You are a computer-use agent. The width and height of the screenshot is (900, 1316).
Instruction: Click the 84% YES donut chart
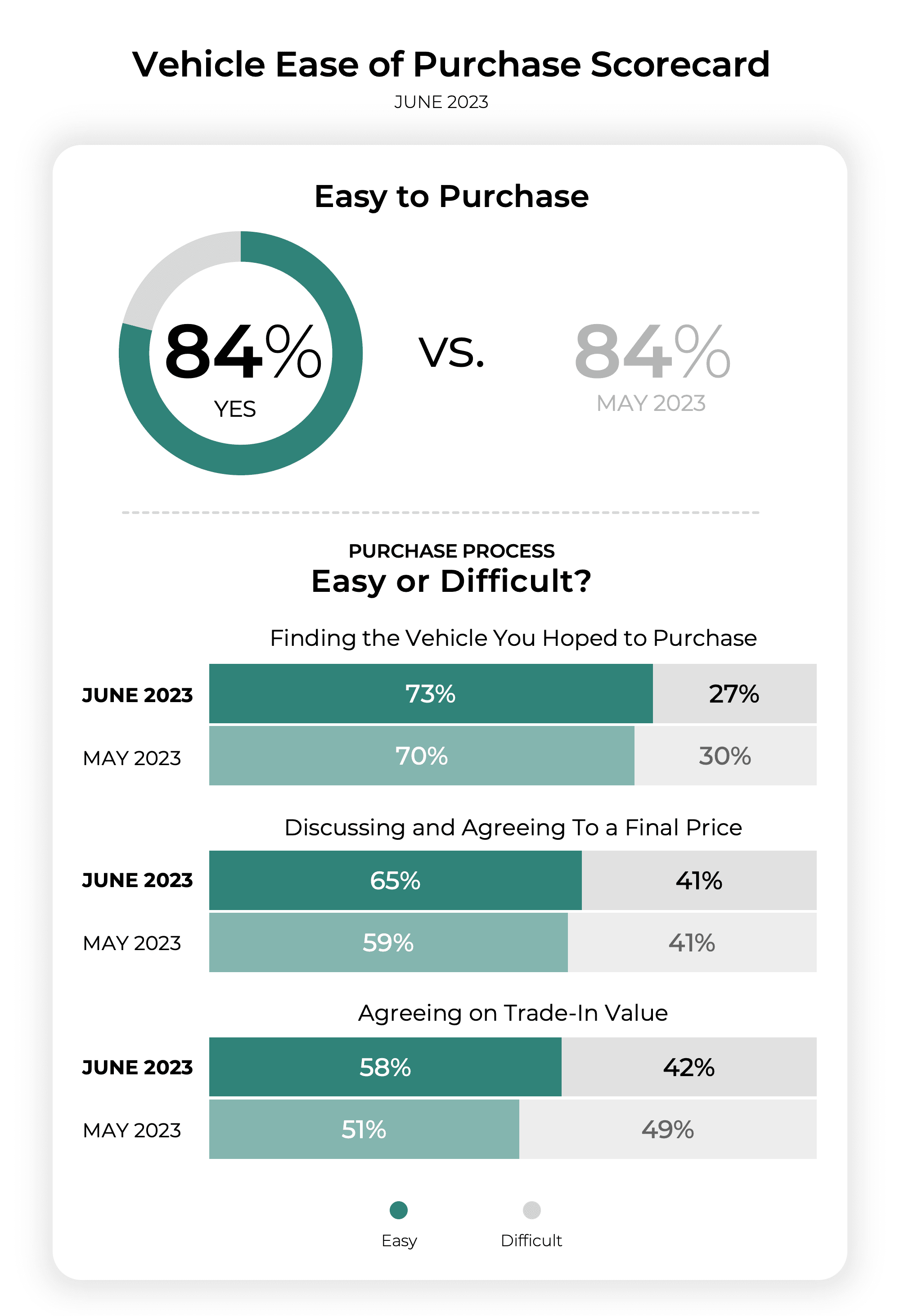(241, 353)
